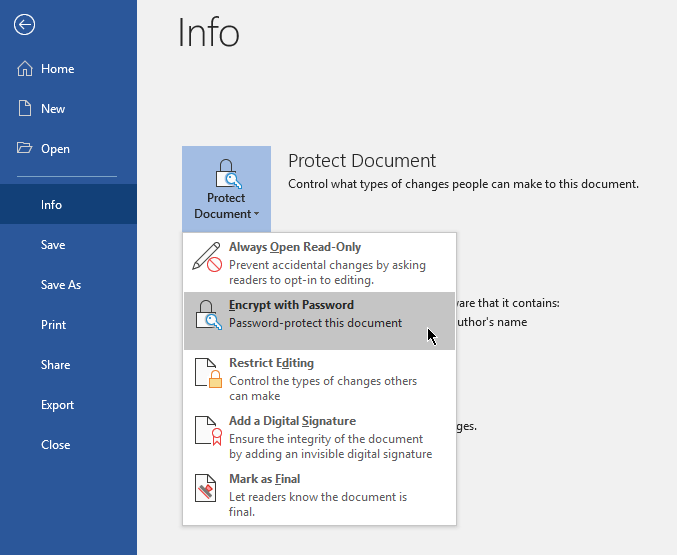
Task: Click the Home house icon in sidebar
Action: pyautogui.click(x=25, y=69)
